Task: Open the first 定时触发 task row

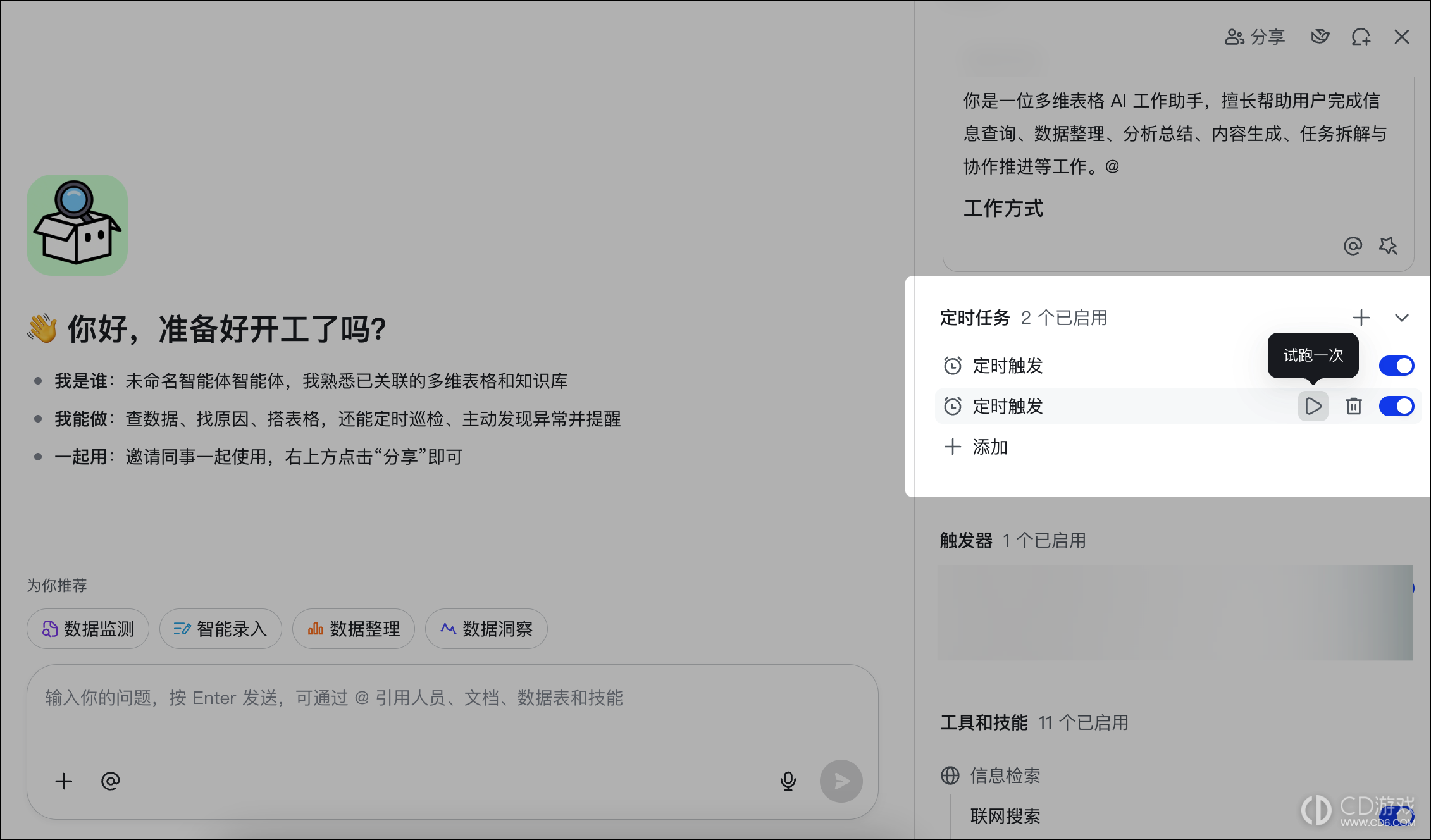Action: pos(1178,366)
